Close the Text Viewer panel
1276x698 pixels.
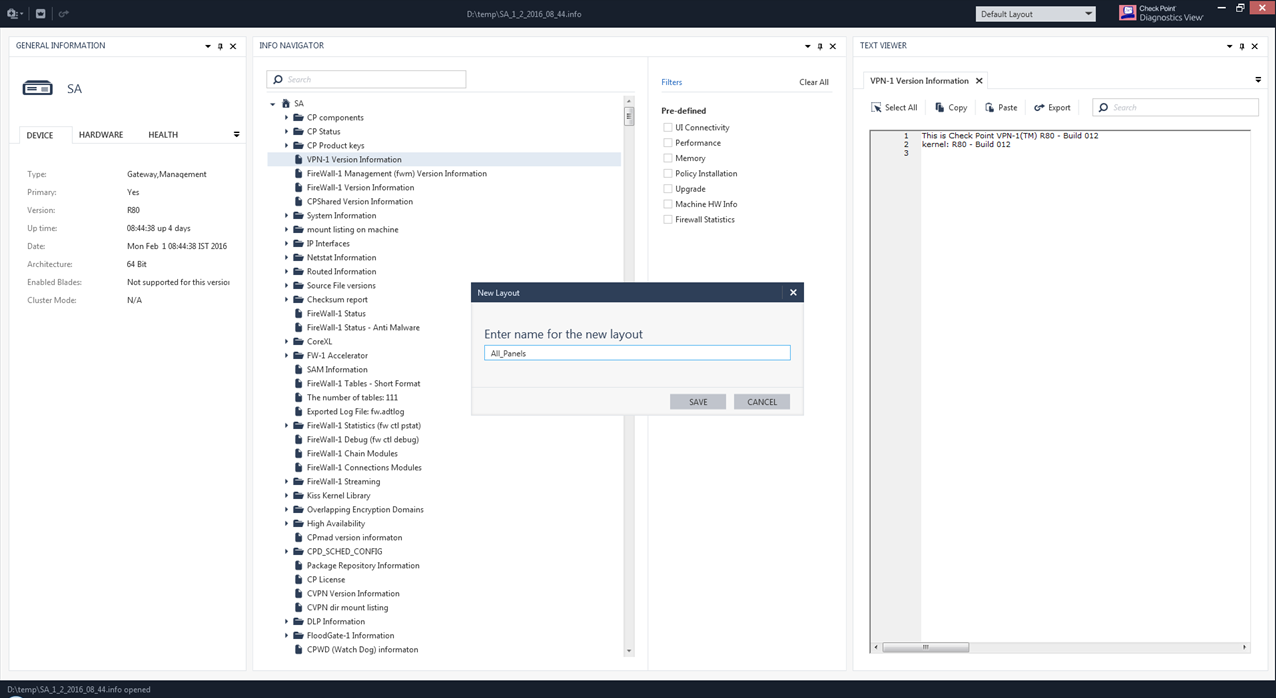(1255, 46)
